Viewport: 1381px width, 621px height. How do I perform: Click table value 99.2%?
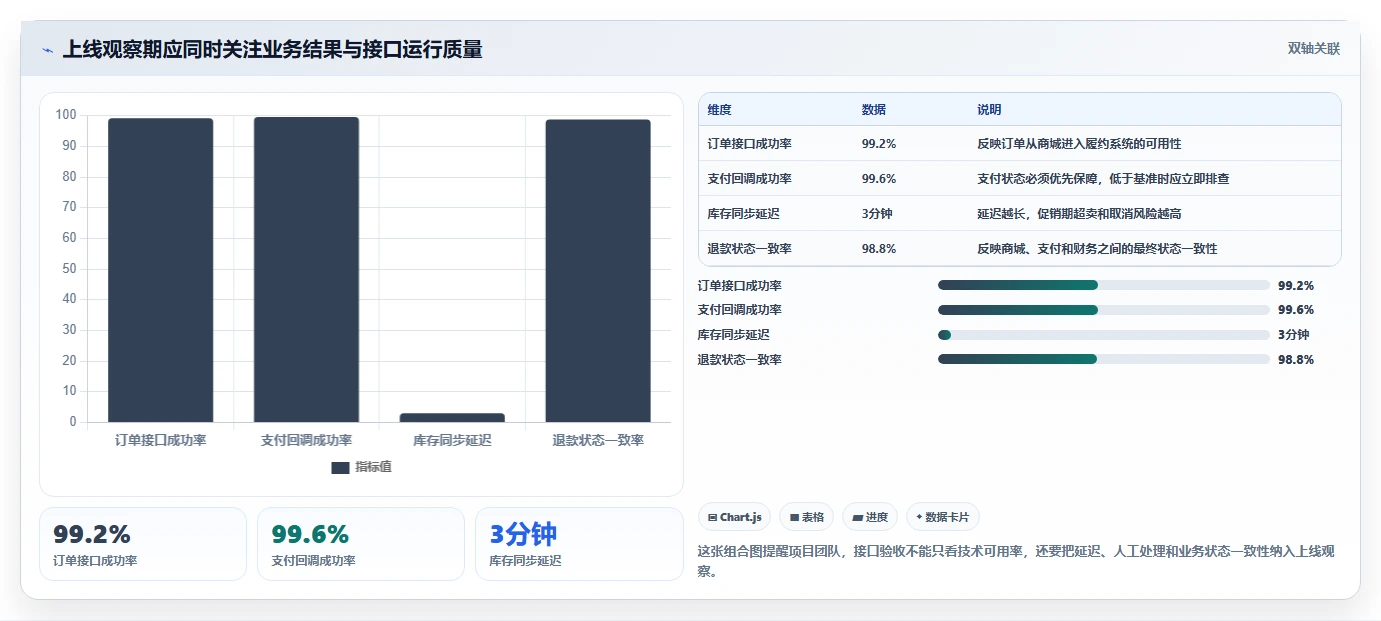[x=878, y=144]
